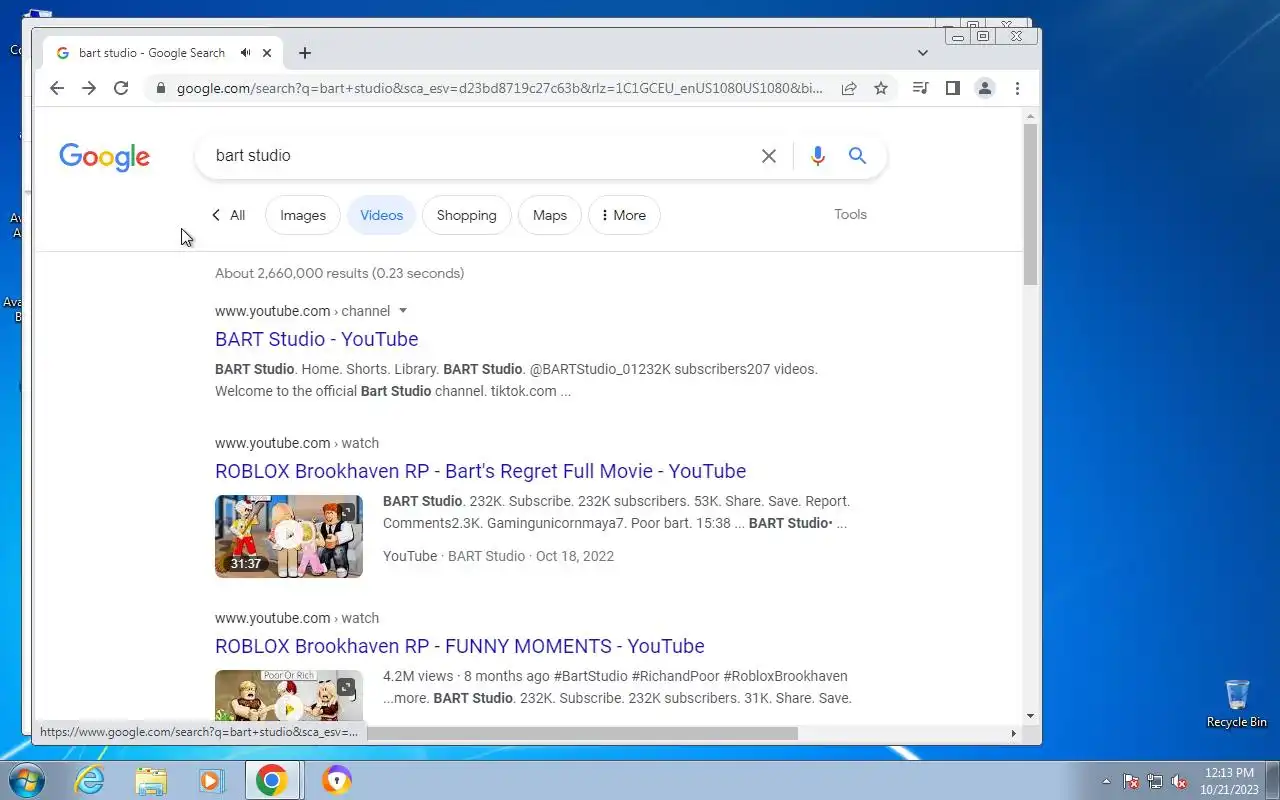The image size is (1280, 800).
Task: Go back to the previous page
Action: pos(57,88)
